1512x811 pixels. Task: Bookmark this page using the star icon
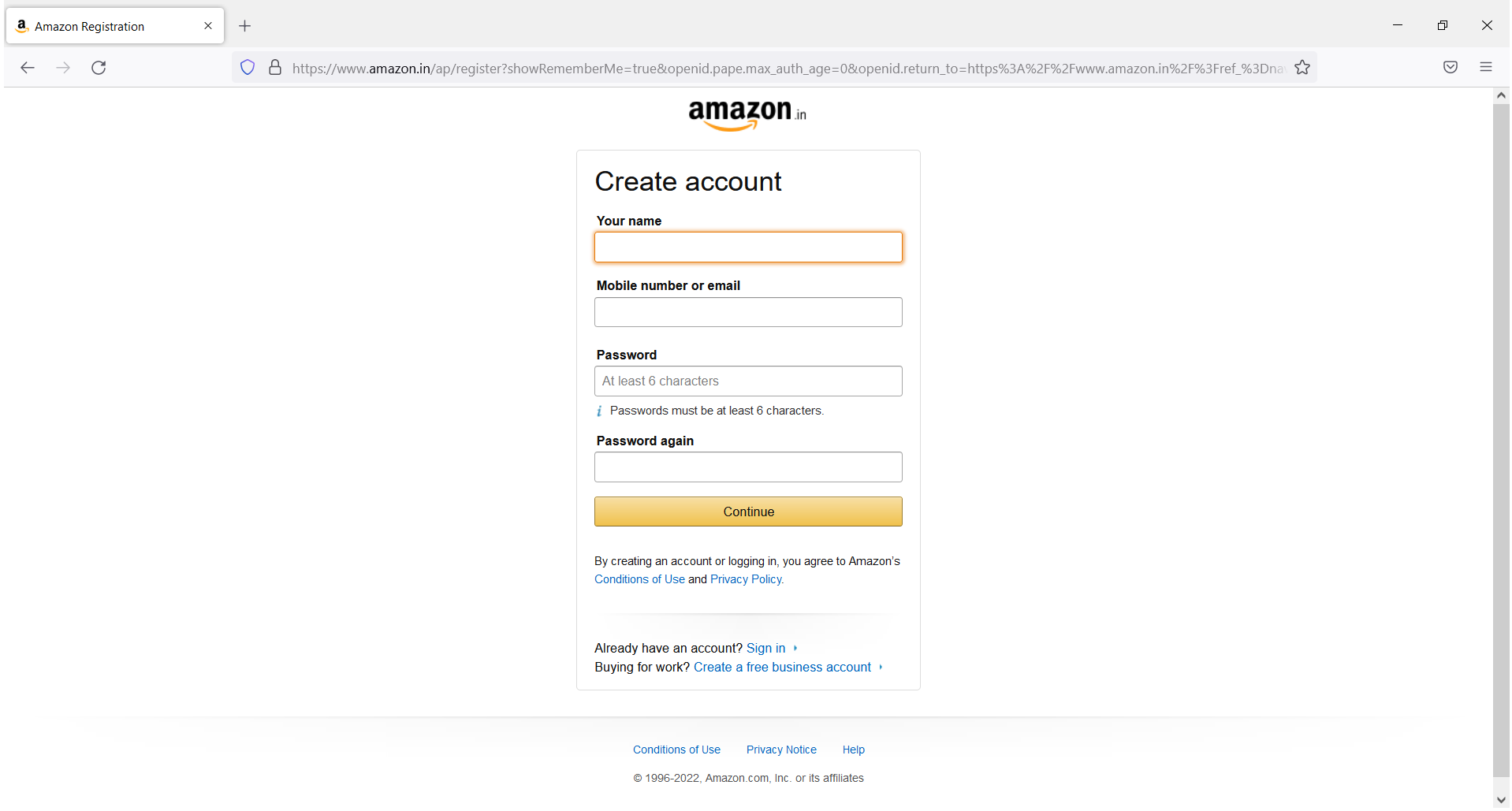(1302, 67)
